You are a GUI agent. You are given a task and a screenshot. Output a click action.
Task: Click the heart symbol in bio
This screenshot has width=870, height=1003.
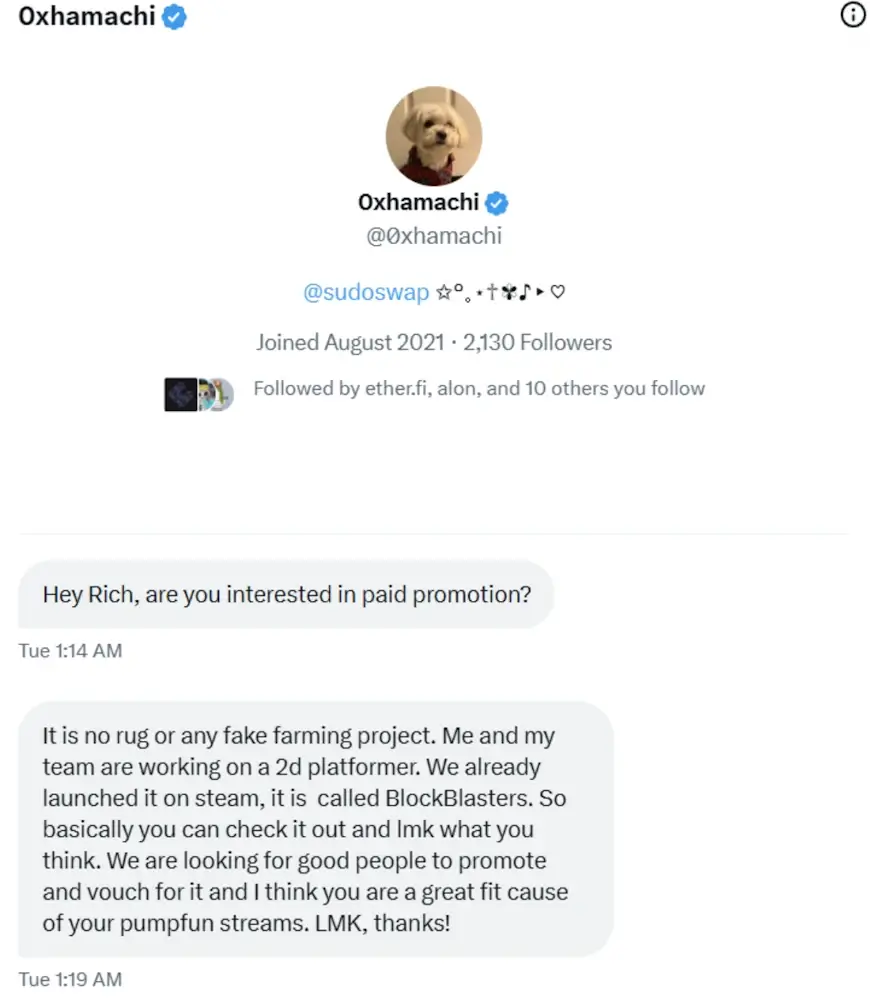[559, 293]
